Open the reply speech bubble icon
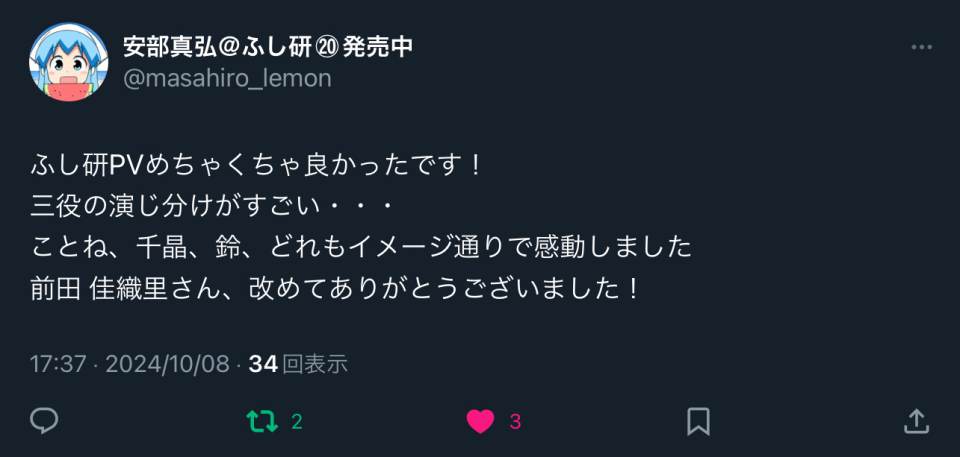 (x=44, y=421)
